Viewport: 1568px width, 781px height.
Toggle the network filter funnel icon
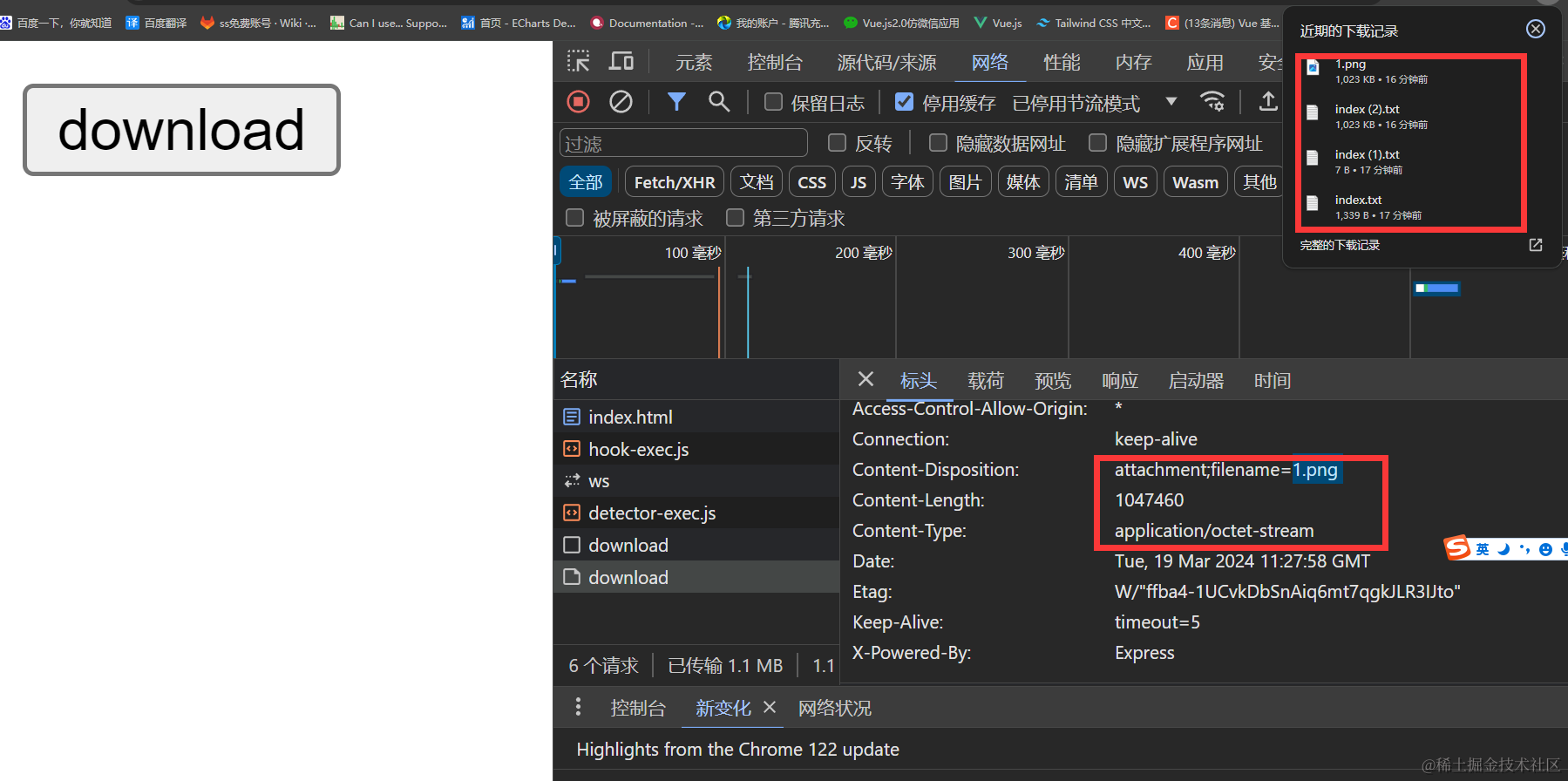click(x=676, y=102)
